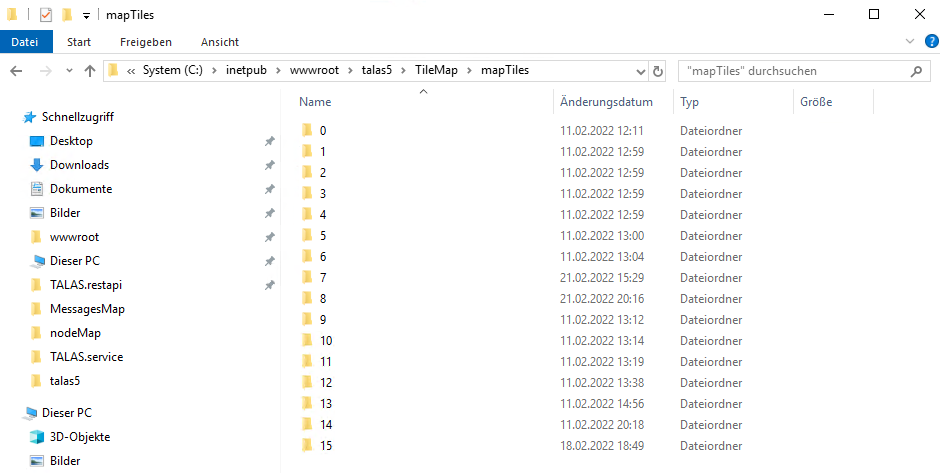Refresh the mapTiles folder view
940x473 pixels.
click(x=658, y=71)
